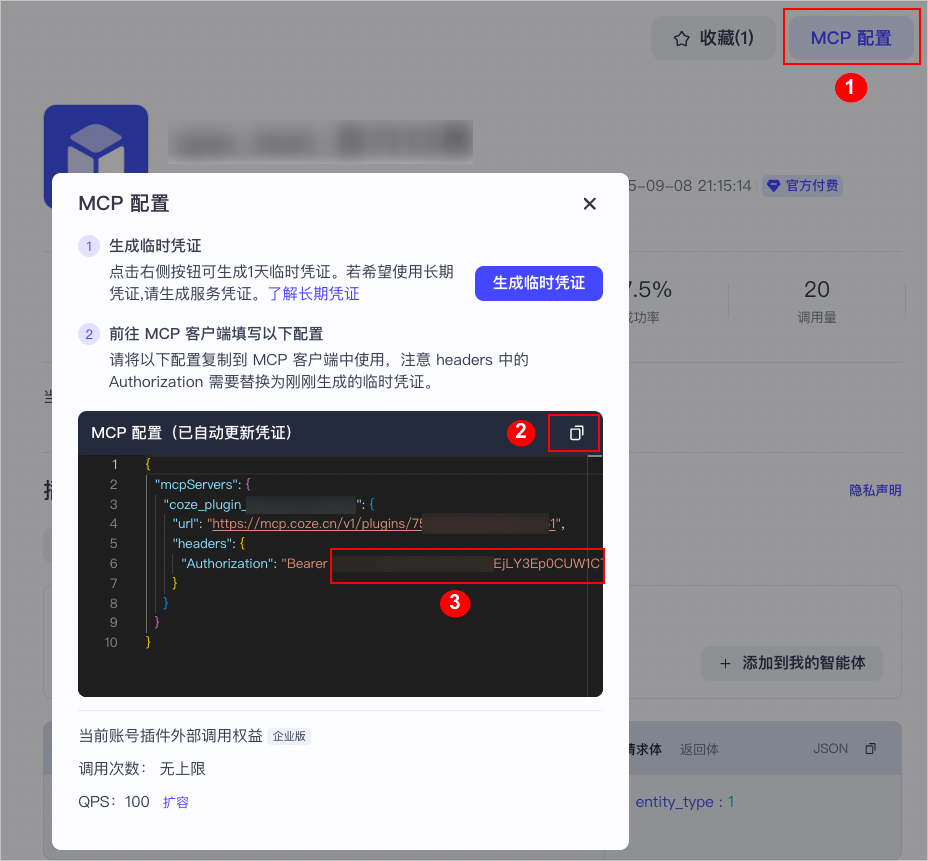Click the MCP 配置 button at top right
Viewport: 928px width, 861px height.
pyautogui.click(x=850, y=38)
